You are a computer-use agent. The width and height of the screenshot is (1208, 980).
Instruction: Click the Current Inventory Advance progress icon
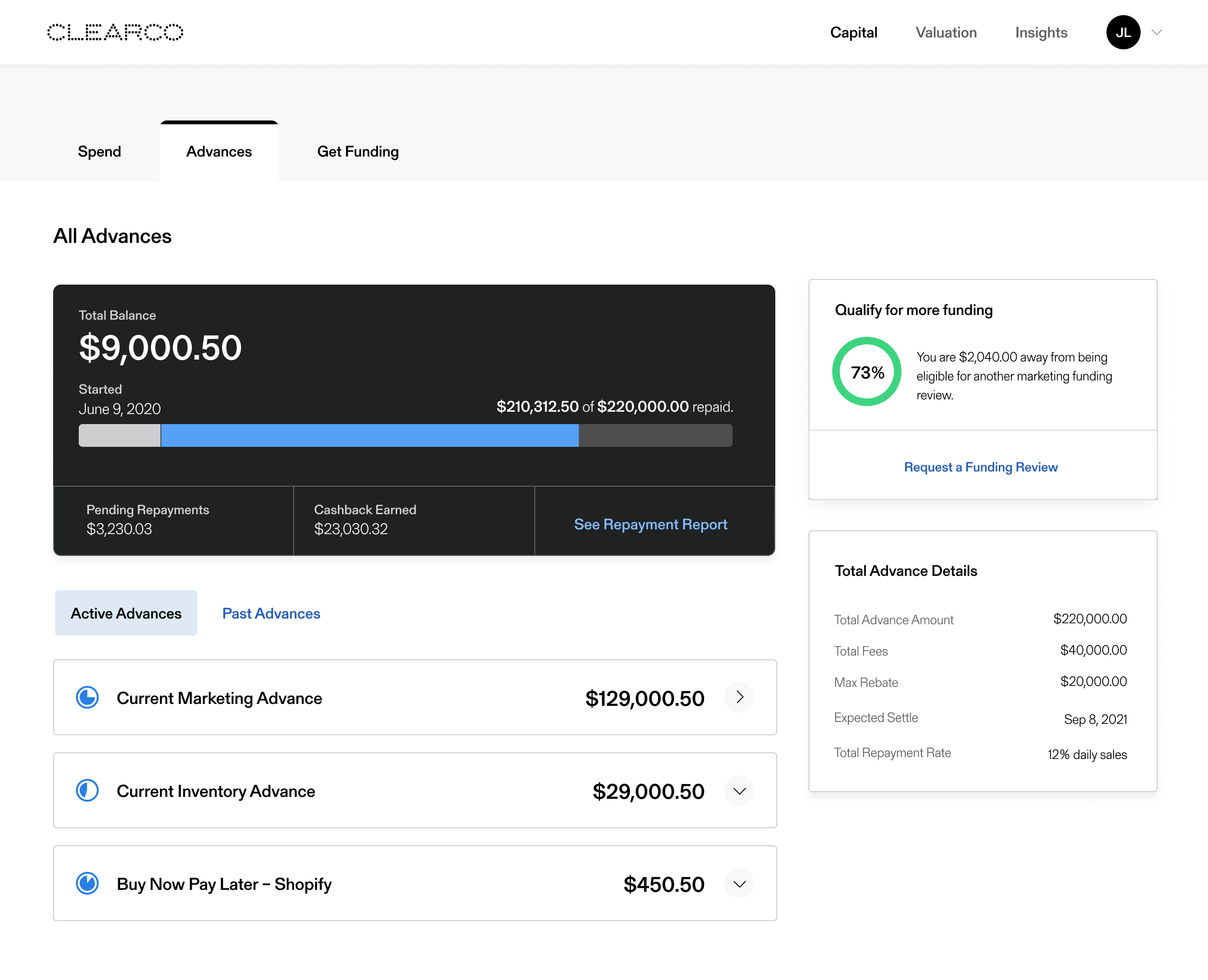(87, 790)
